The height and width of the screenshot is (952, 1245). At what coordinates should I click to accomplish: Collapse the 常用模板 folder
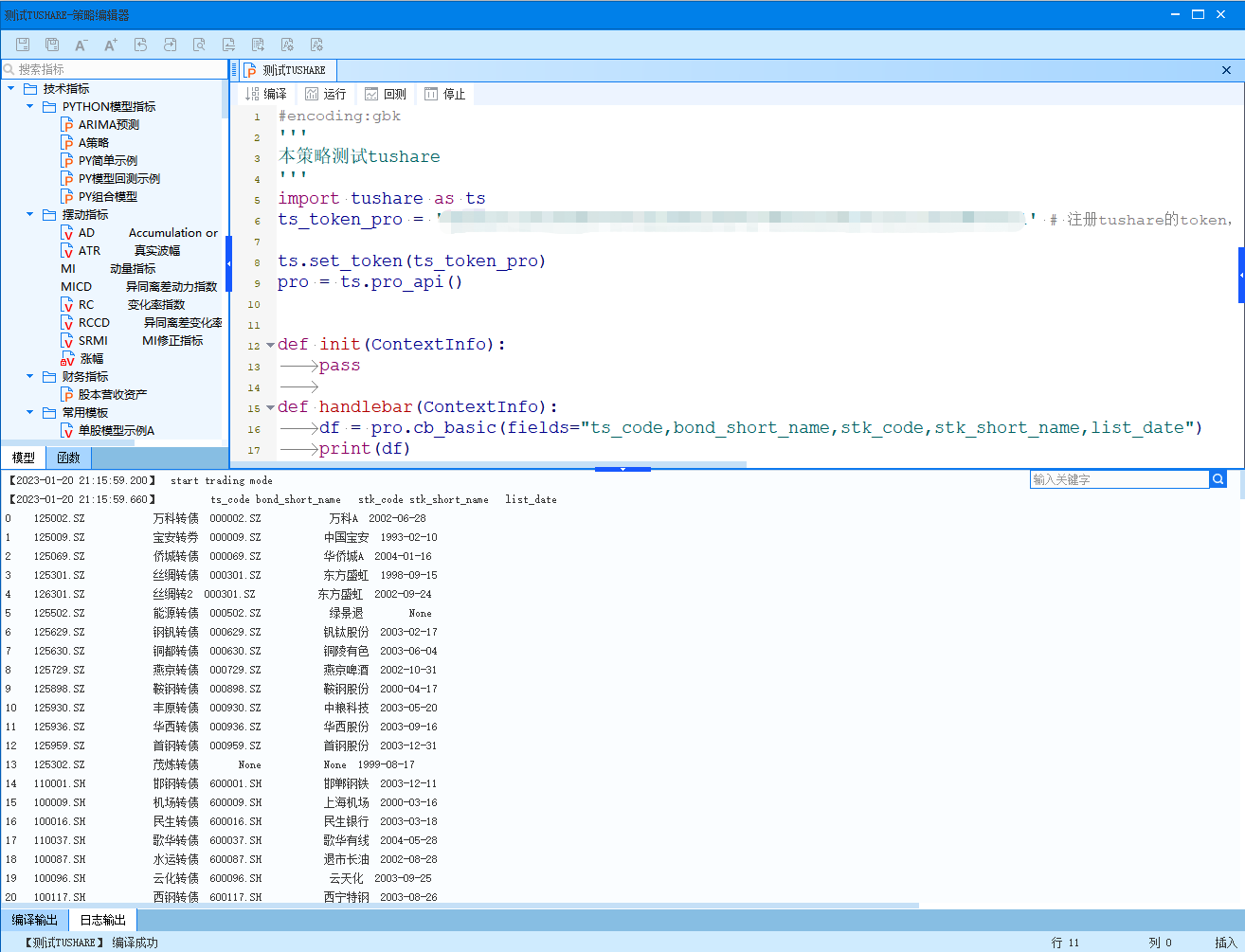tap(30, 412)
